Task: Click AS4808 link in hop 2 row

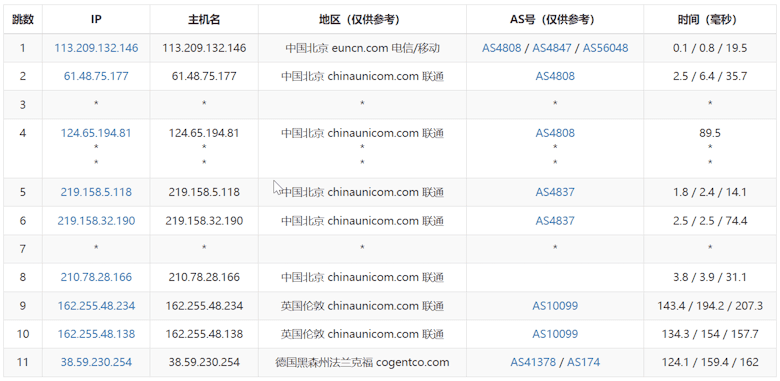Action: click(555, 77)
